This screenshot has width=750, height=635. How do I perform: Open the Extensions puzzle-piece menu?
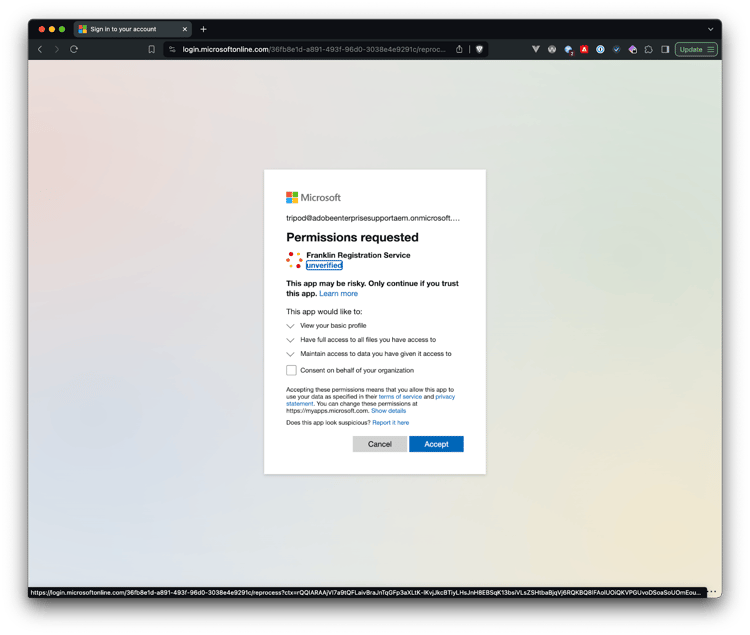(x=649, y=49)
